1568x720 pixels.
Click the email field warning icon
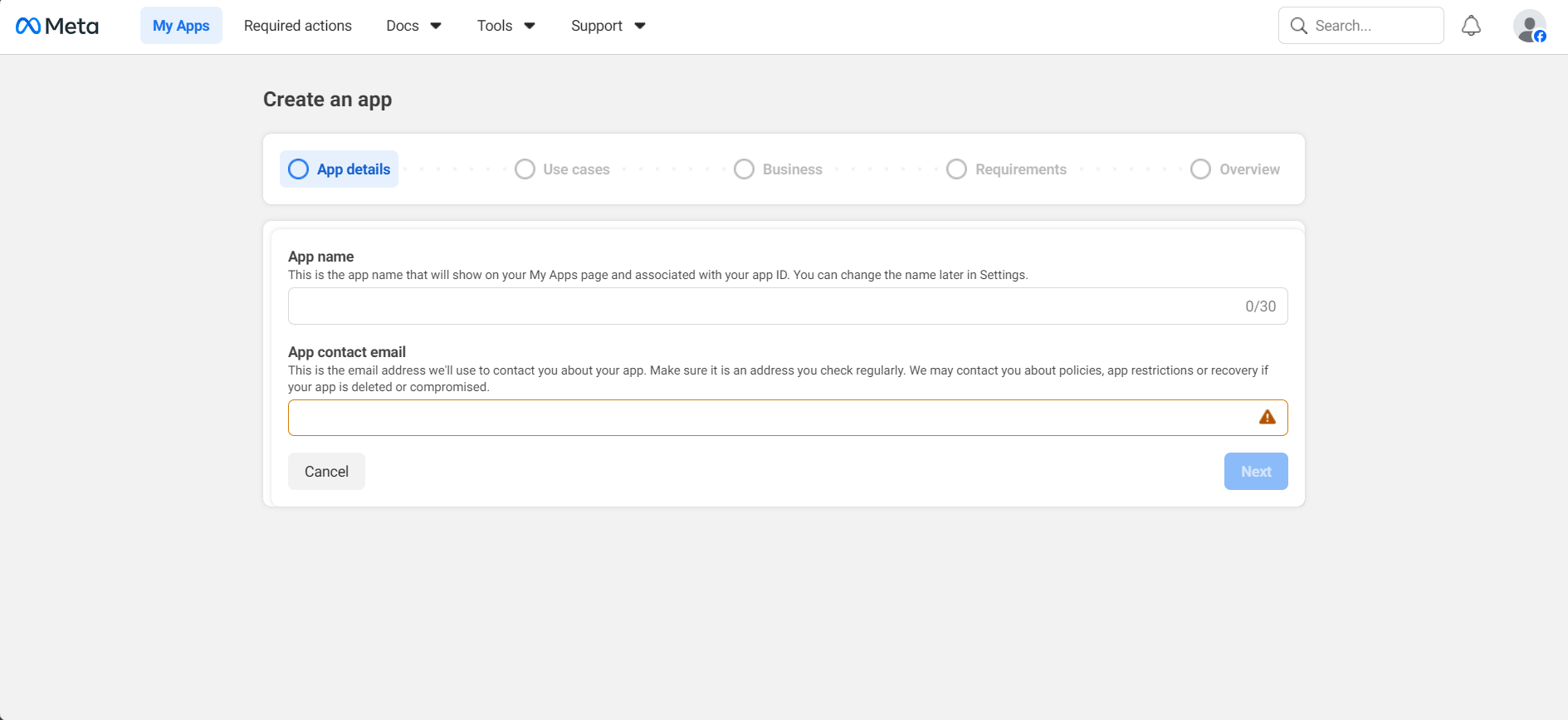(x=1267, y=417)
